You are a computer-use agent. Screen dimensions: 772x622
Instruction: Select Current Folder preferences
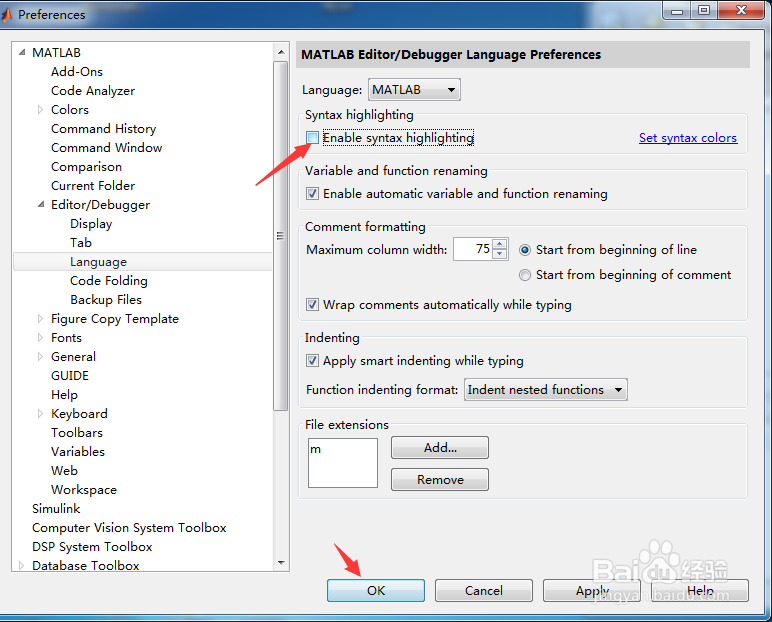[93, 186]
